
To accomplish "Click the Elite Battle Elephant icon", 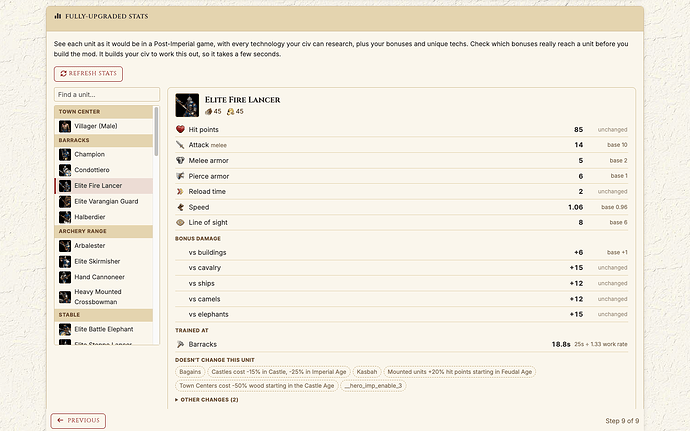I will [65, 329].
